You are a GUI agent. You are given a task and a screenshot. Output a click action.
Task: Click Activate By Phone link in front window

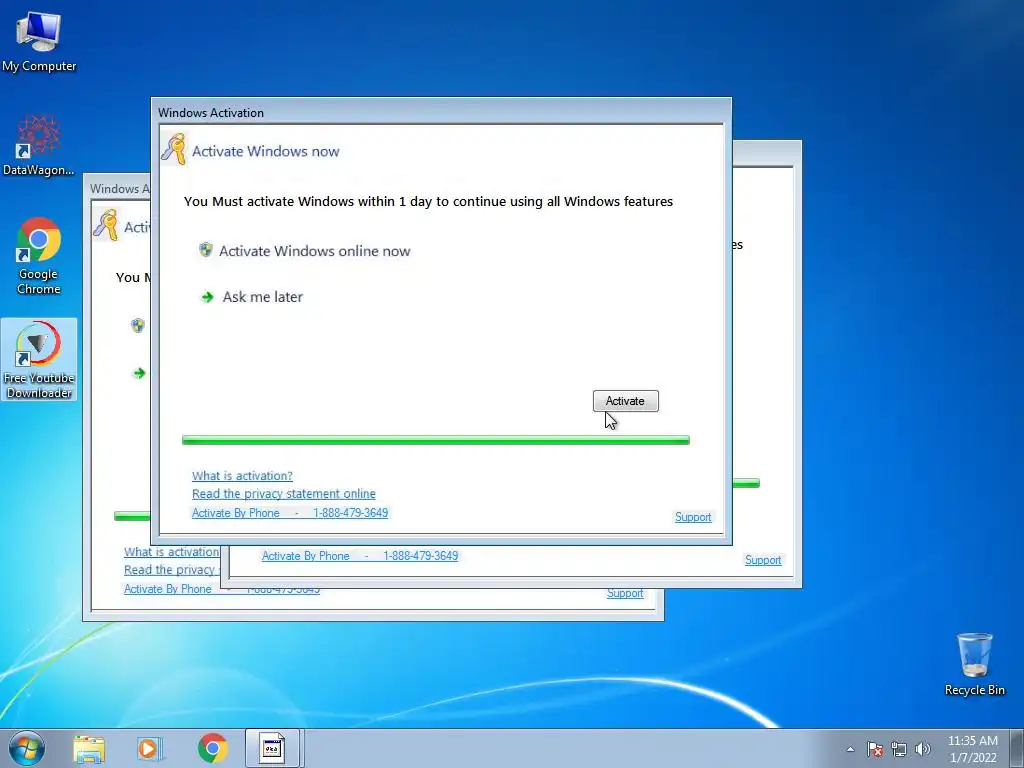(290, 513)
